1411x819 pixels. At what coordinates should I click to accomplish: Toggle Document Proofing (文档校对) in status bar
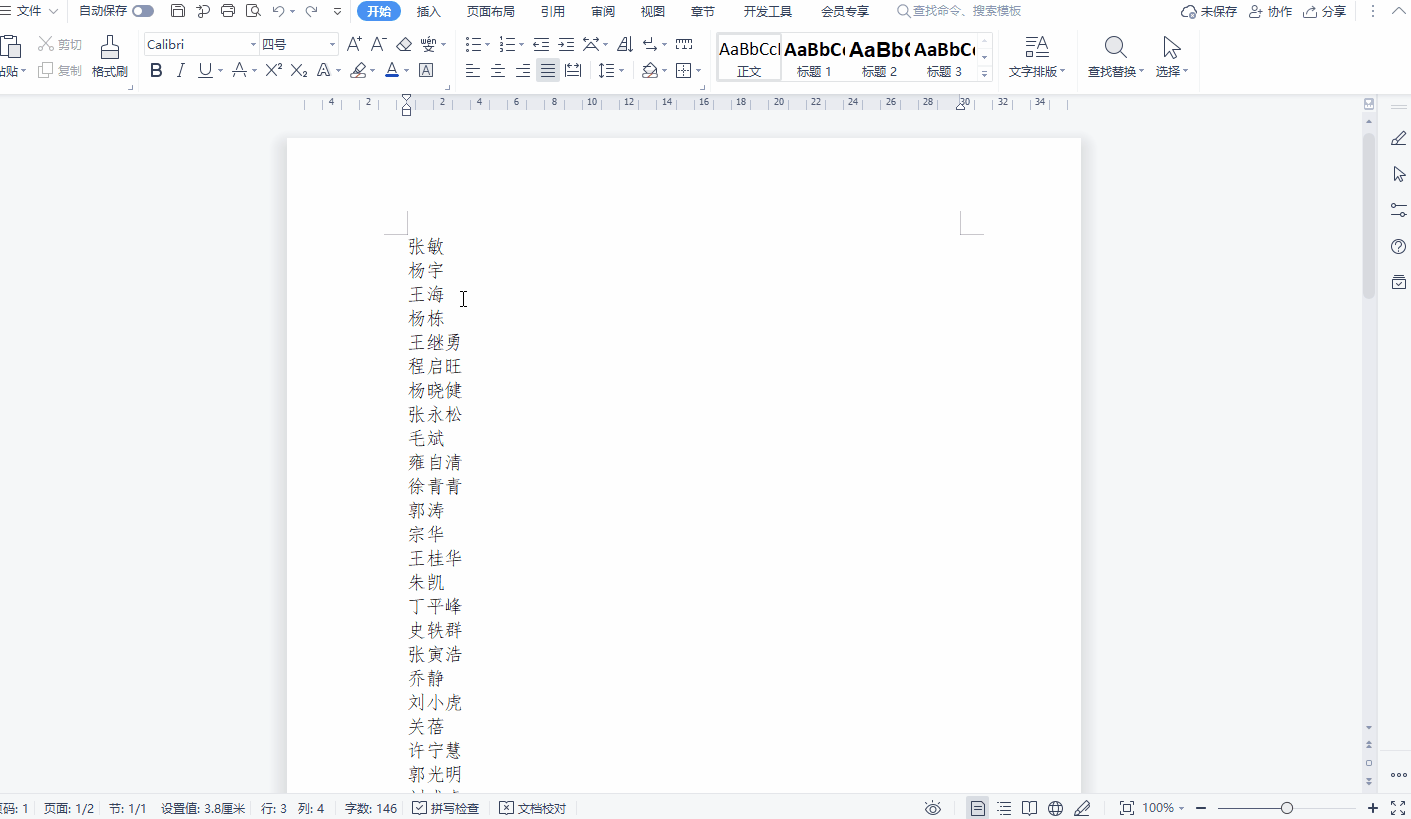pos(533,808)
